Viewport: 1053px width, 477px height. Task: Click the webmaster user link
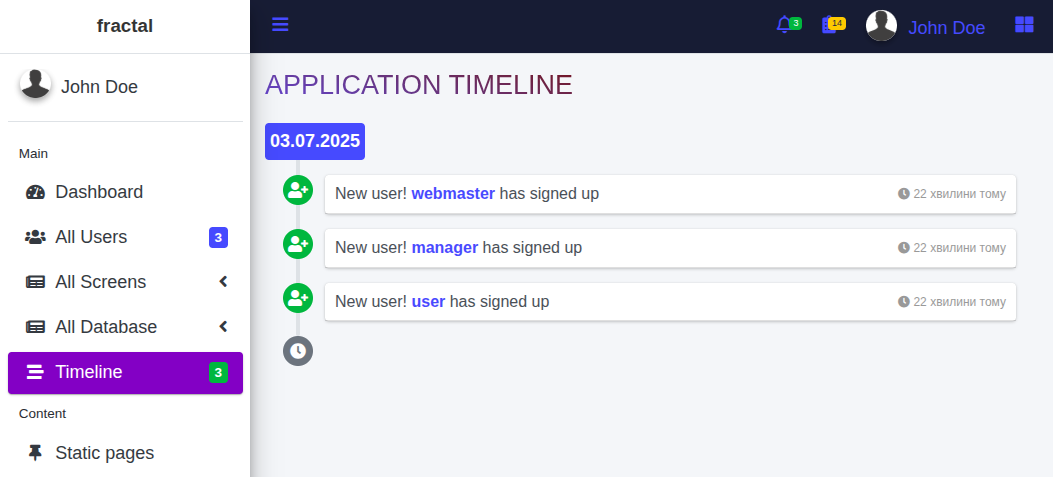pyautogui.click(x=453, y=193)
